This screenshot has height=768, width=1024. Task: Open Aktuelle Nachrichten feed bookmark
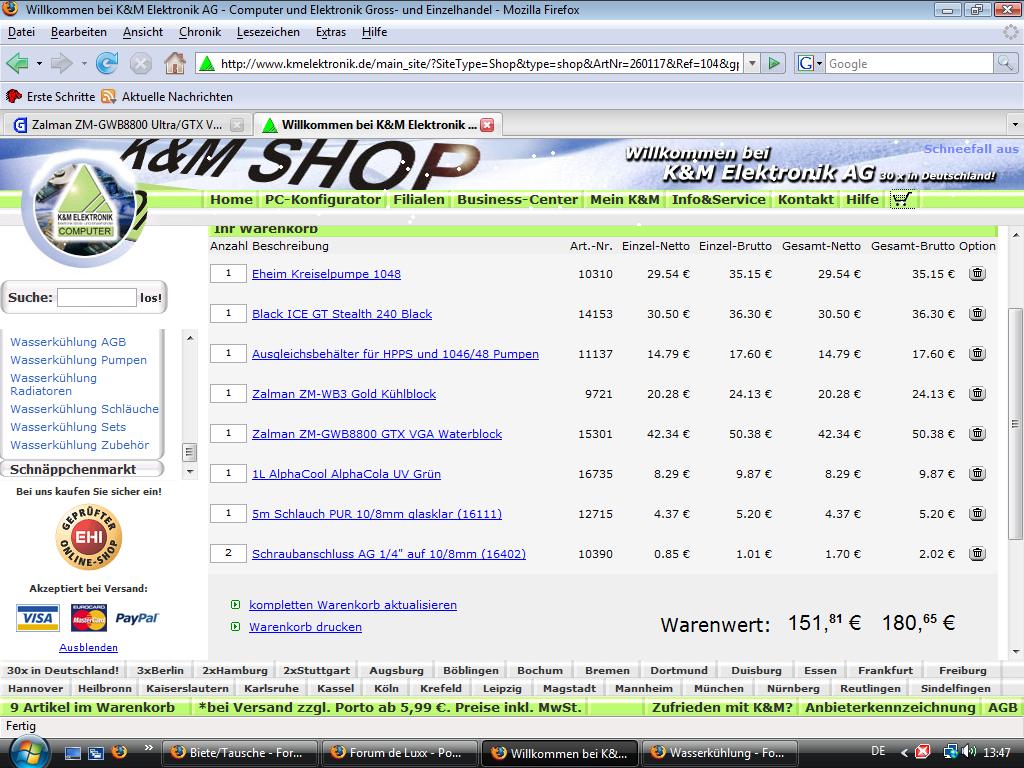[167, 97]
